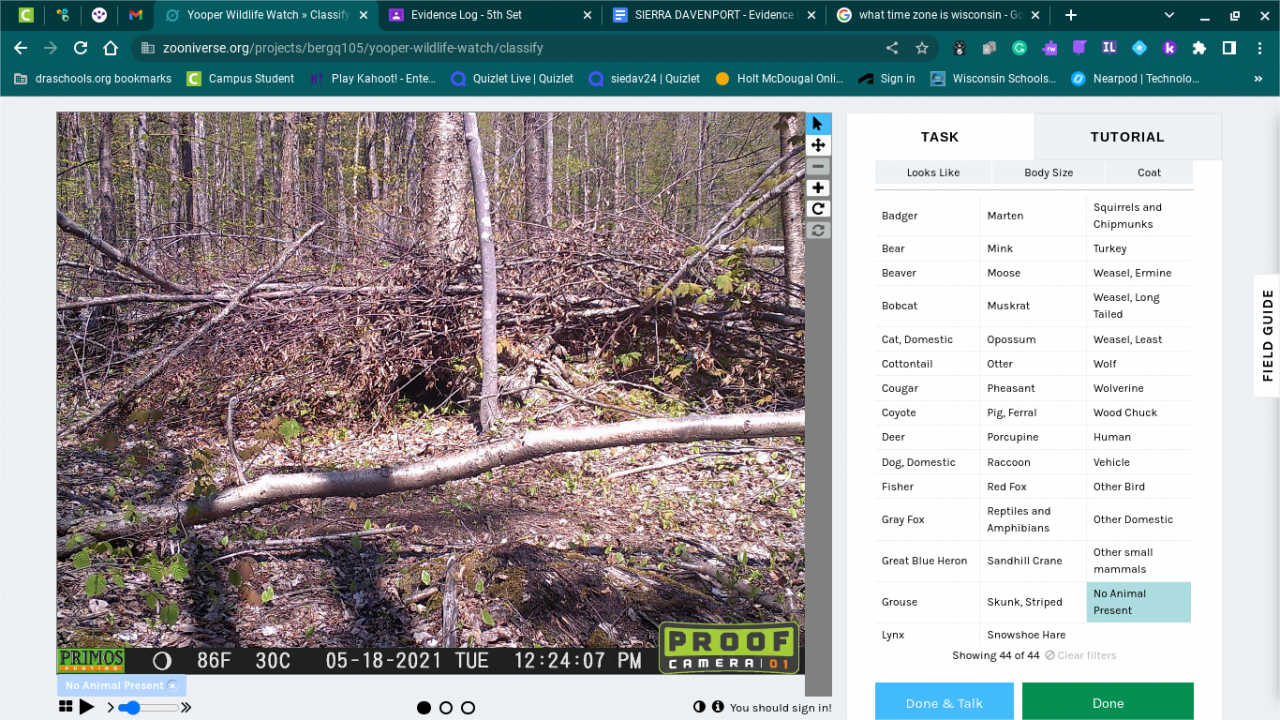Switch to the Tutorial tab
Image resolution: width=1280 pixels, height=720 pixels.
1127,137
